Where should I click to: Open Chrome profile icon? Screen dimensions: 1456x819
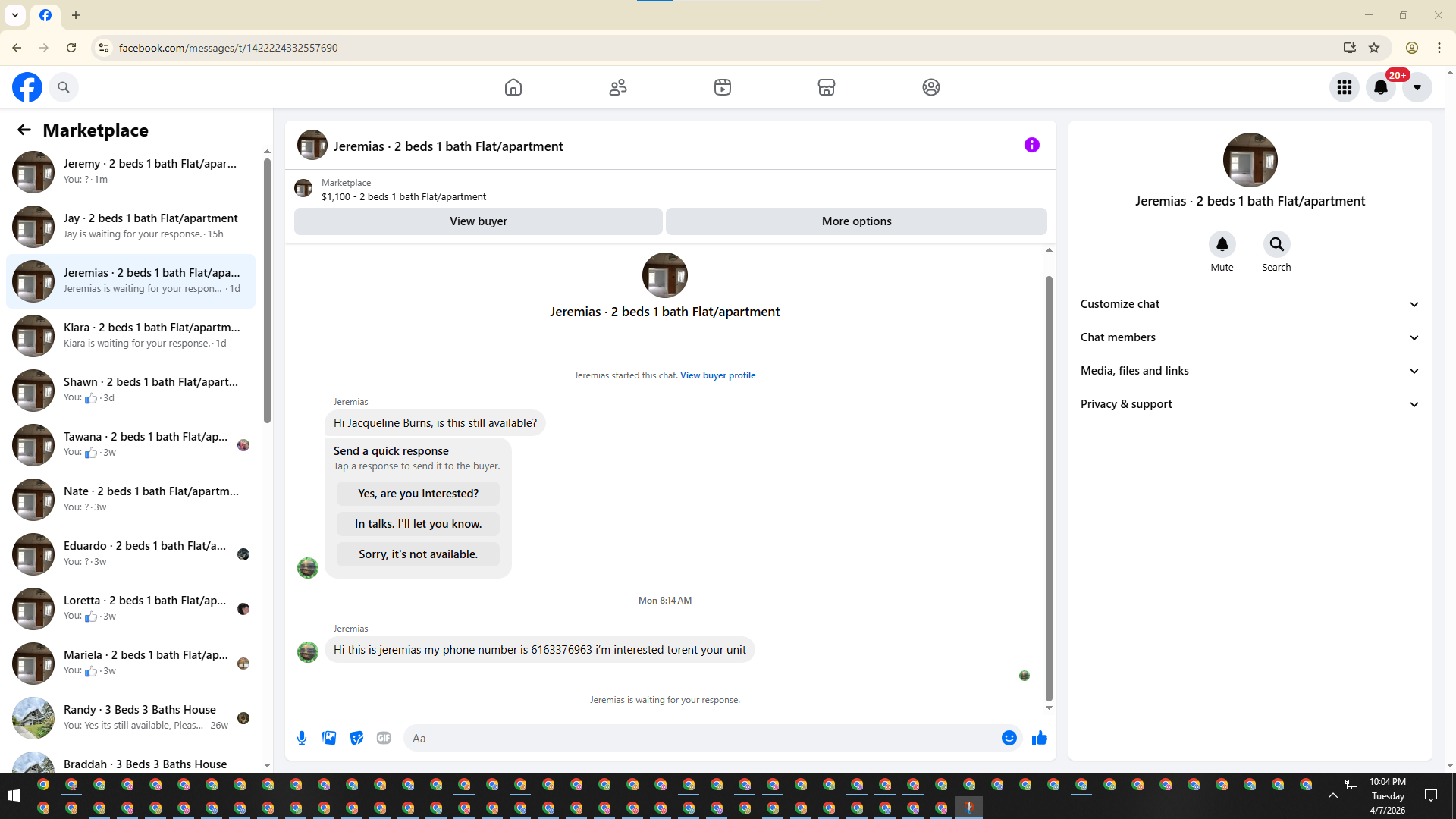[1412, 48]
